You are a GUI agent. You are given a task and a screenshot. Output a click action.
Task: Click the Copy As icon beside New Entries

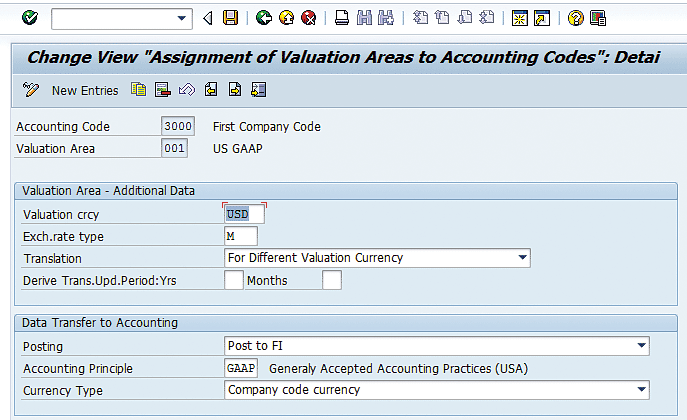click(x=138, y=90)
